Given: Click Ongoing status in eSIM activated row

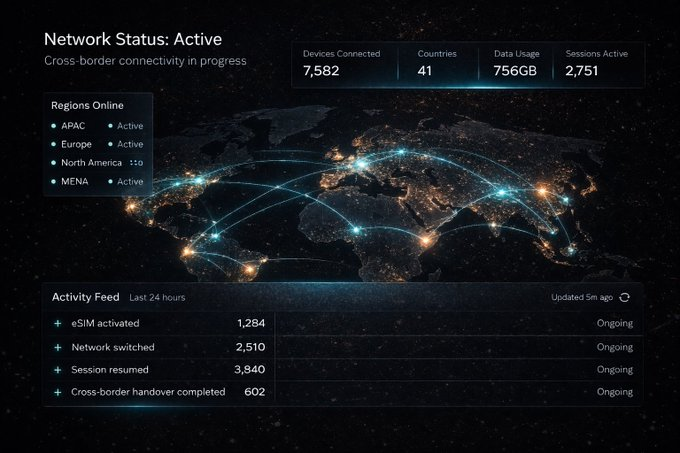Looking at the screenshot, I should pos(615,323).
